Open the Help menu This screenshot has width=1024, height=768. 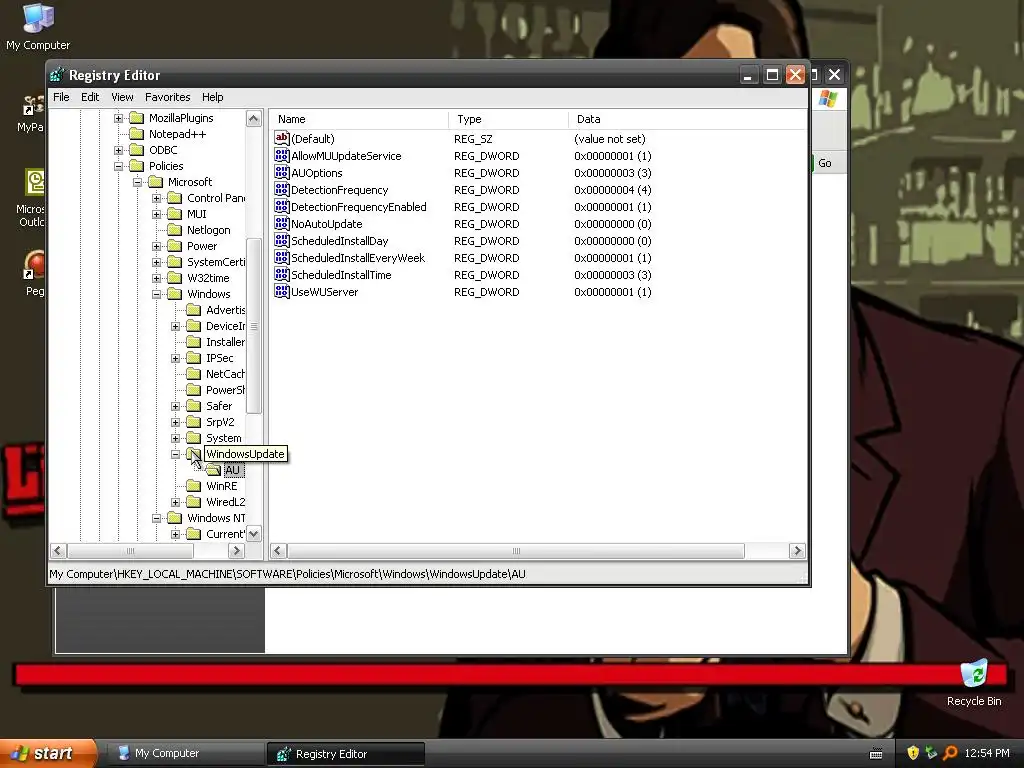(x=212, y=97)
